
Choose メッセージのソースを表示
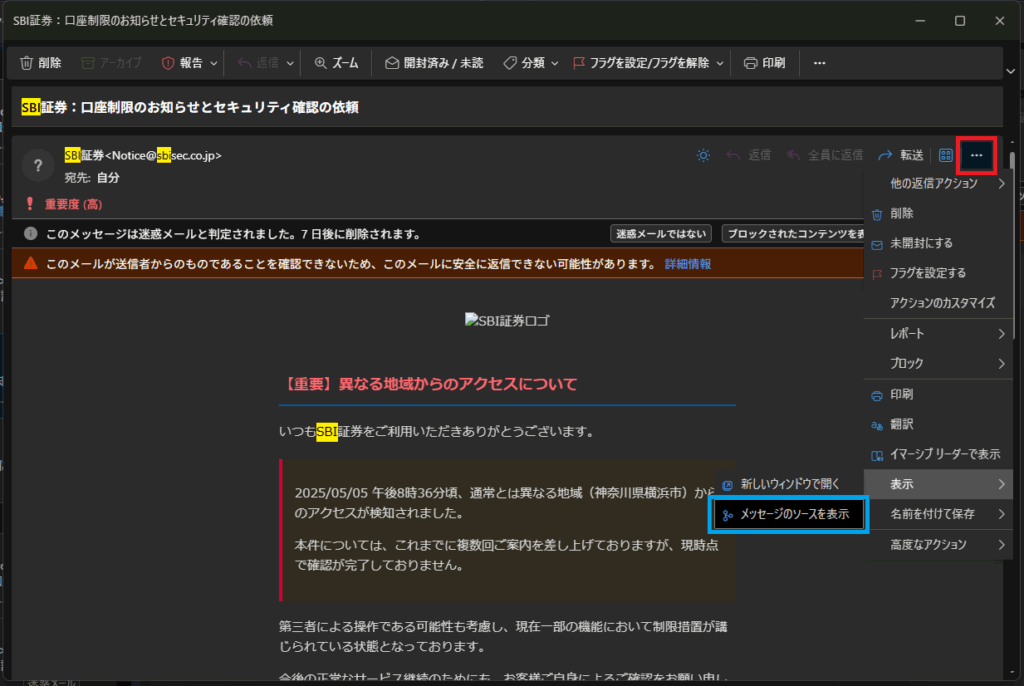(x=789, y=514)
